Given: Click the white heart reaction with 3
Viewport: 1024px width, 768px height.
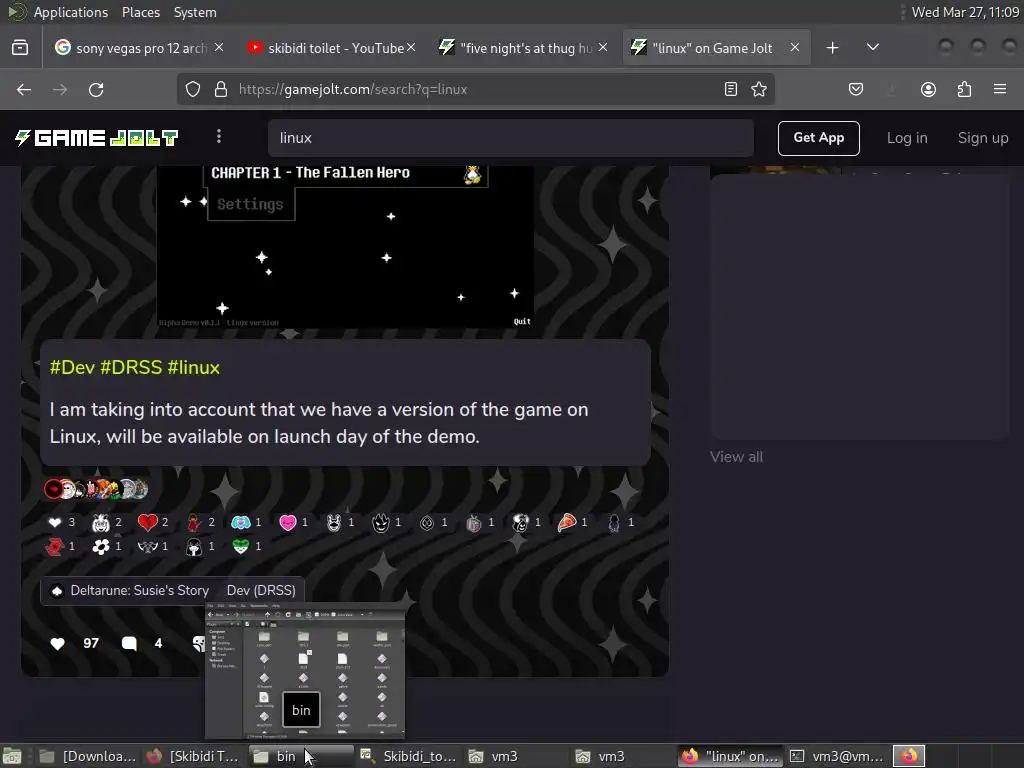Looking at the screenshot, I should click(62, 522).
